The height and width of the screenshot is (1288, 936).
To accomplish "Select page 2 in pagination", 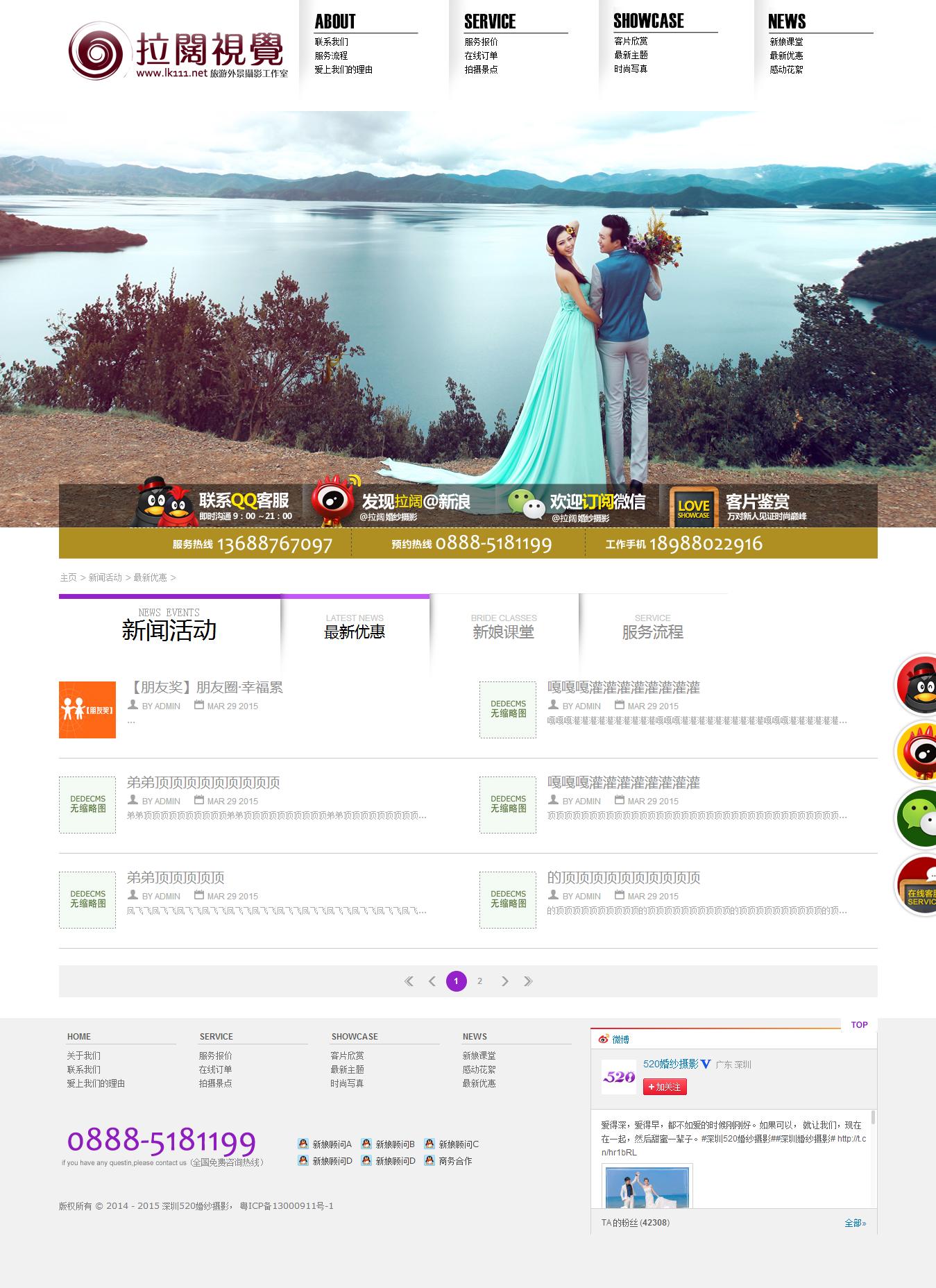I will (x=479, y=981).
